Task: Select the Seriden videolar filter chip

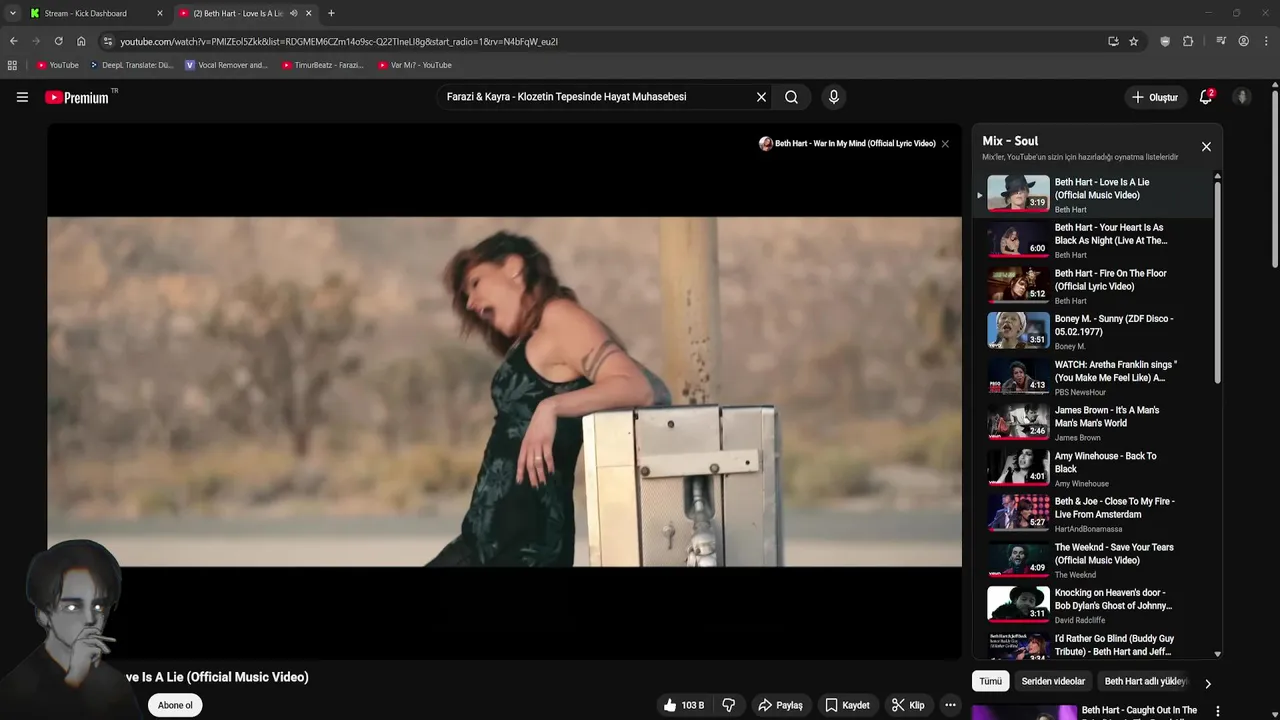Action: coord(1053,681)
